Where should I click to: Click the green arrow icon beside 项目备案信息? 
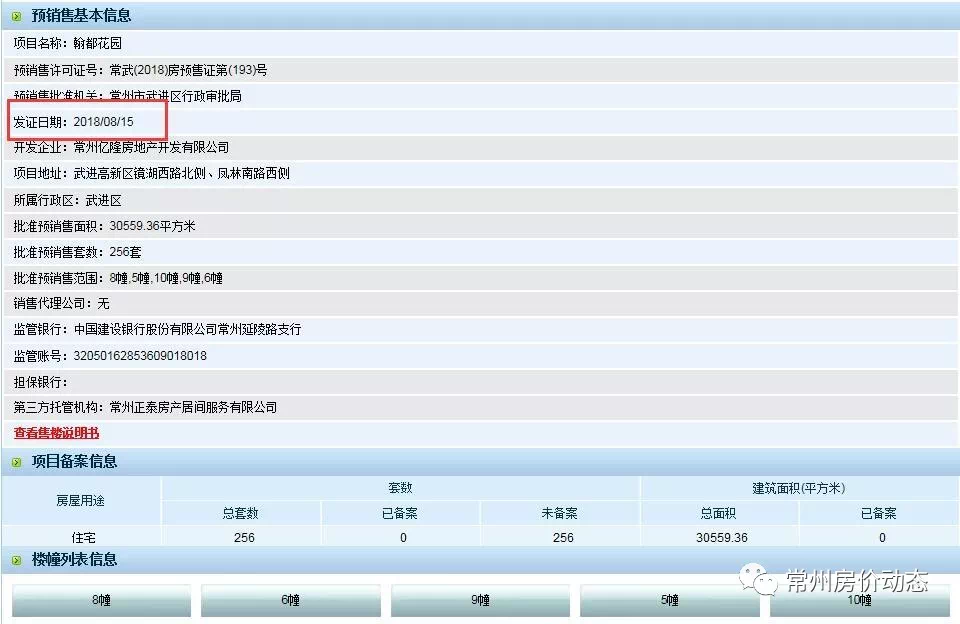point(17,462)
